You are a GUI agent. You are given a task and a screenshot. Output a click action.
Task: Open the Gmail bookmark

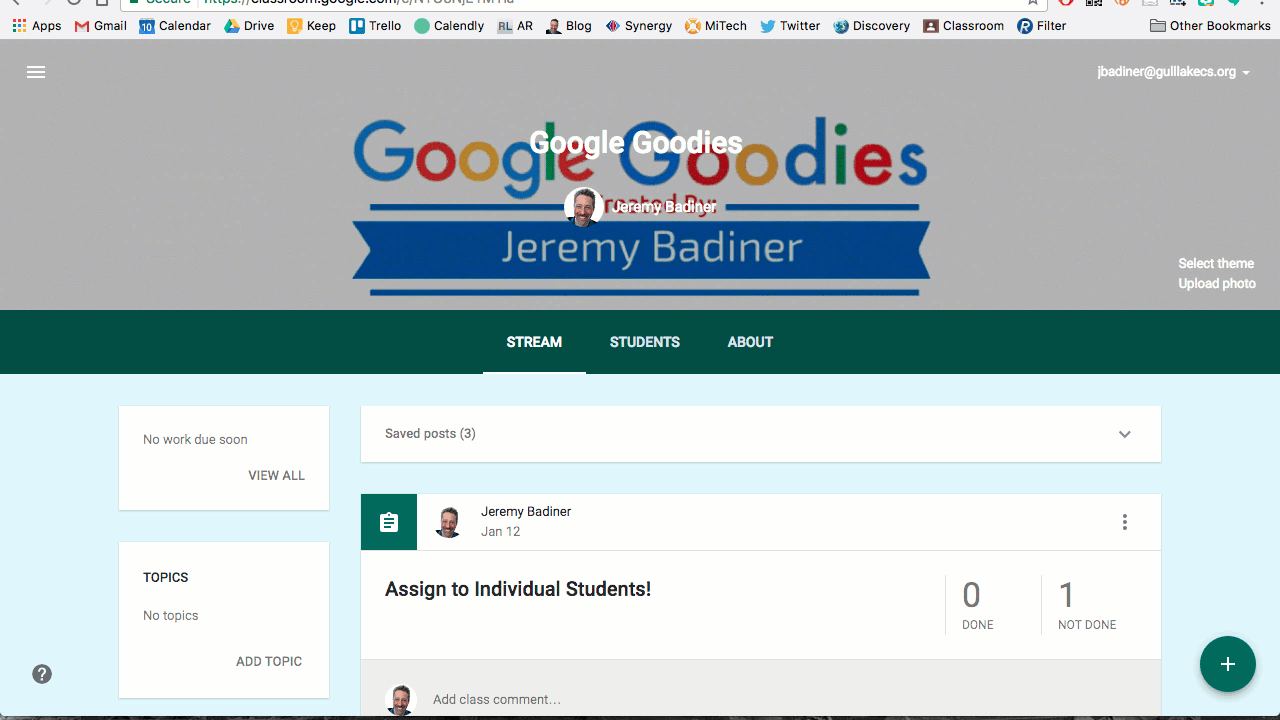[x=101, y=26]
